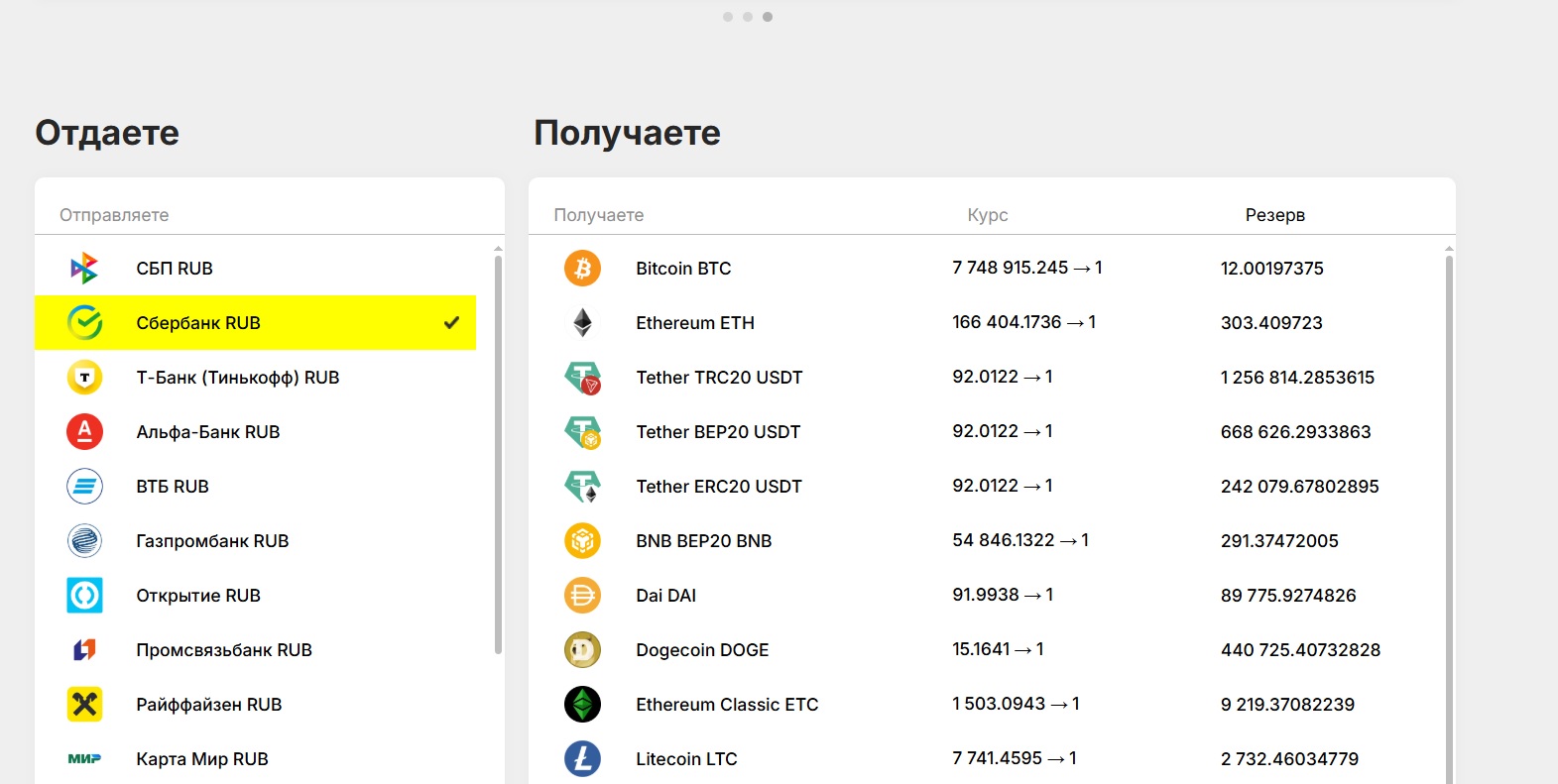Image resolution: width=1558 pixels, height=784 pixels.
Task: Click the BNB BEP20 coin icon
Action: pos(582,541)
